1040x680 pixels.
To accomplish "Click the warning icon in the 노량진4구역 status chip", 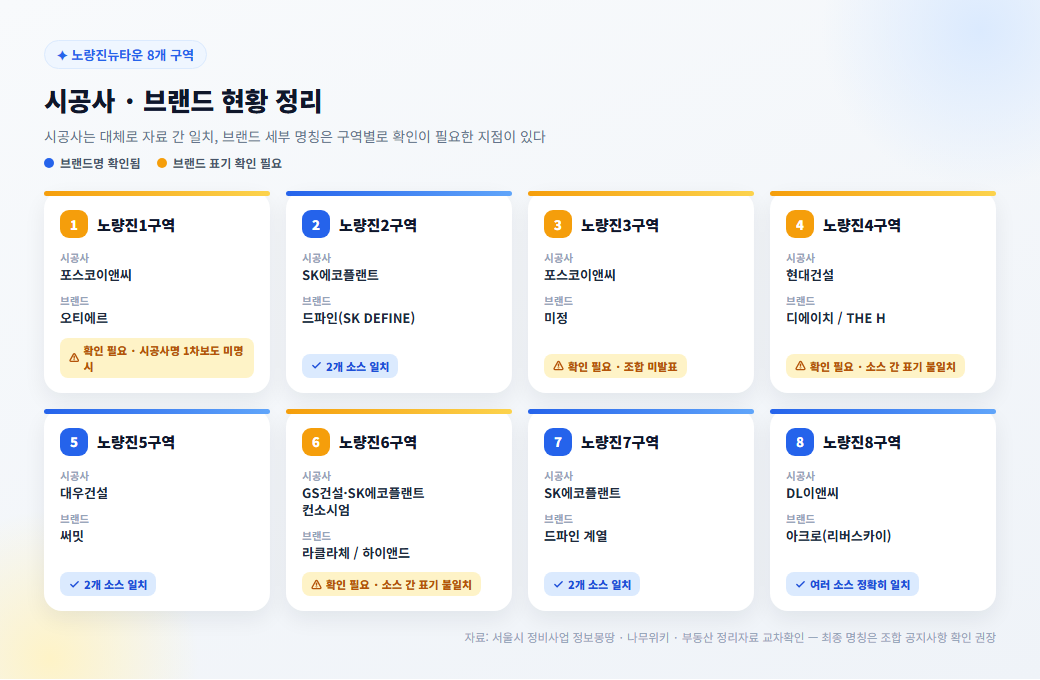I will (801, 366).
